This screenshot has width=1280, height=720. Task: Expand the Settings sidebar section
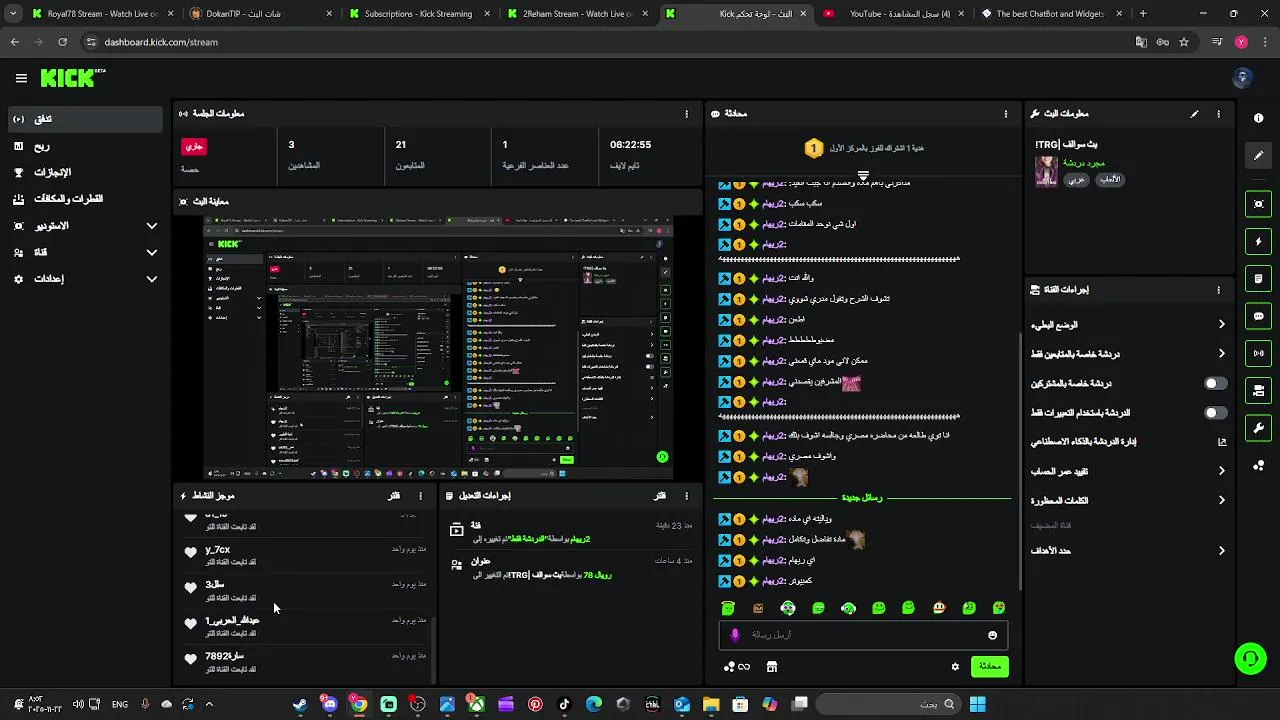click(85, 279)
